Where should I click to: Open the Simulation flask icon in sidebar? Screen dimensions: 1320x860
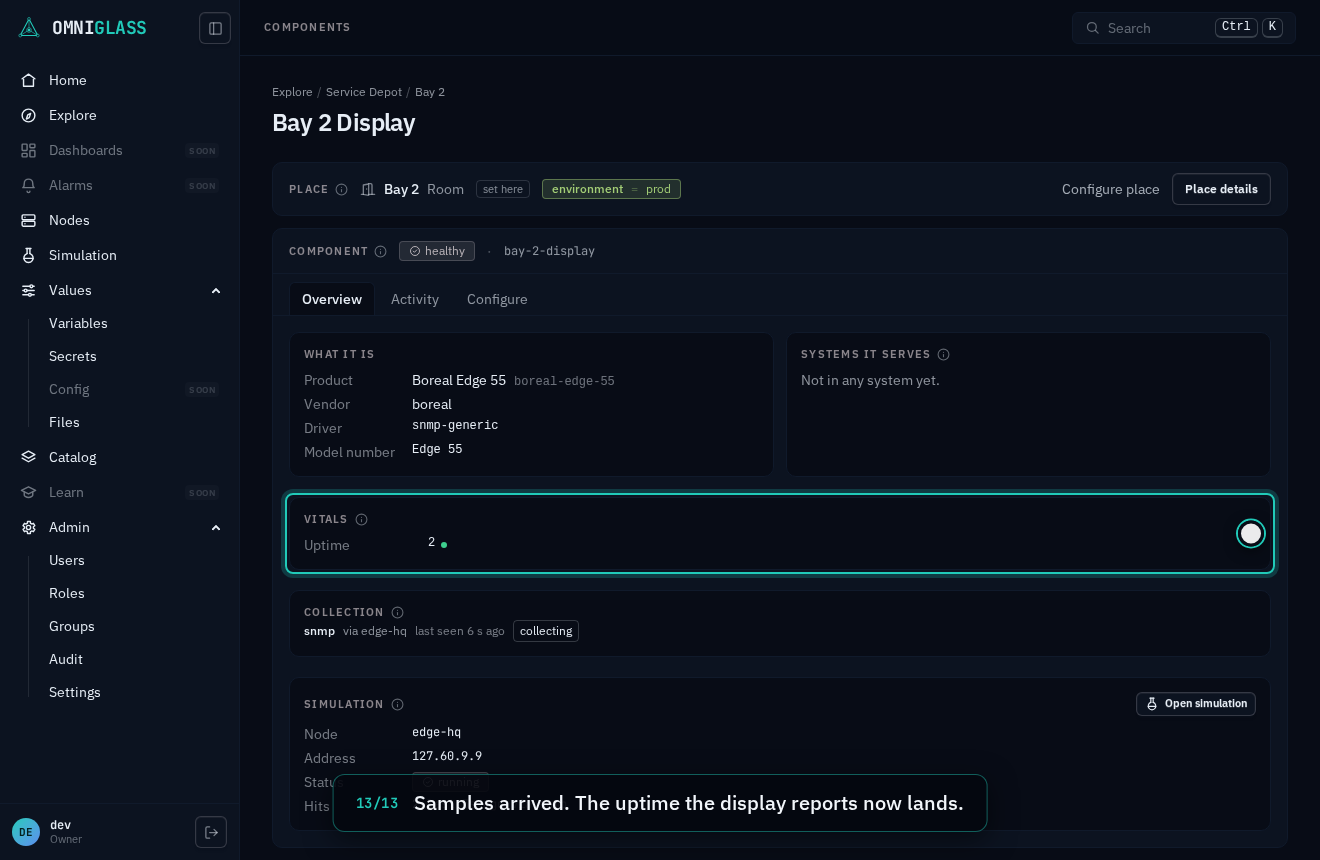click(x=29, y=255)
